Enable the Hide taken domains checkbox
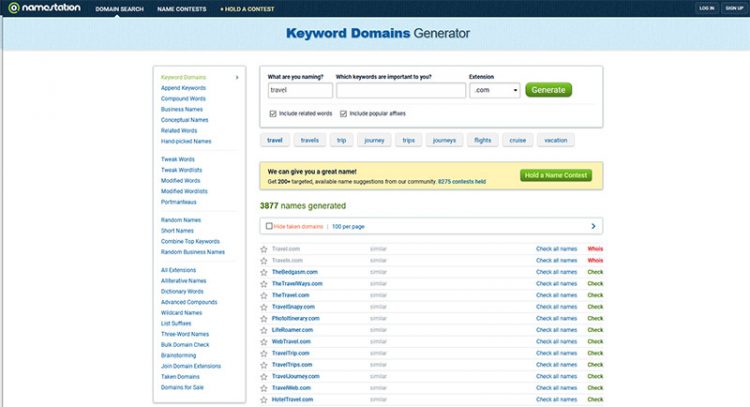Image resolution: width=750 pixels, height=407 pixels. coord(269,226)
